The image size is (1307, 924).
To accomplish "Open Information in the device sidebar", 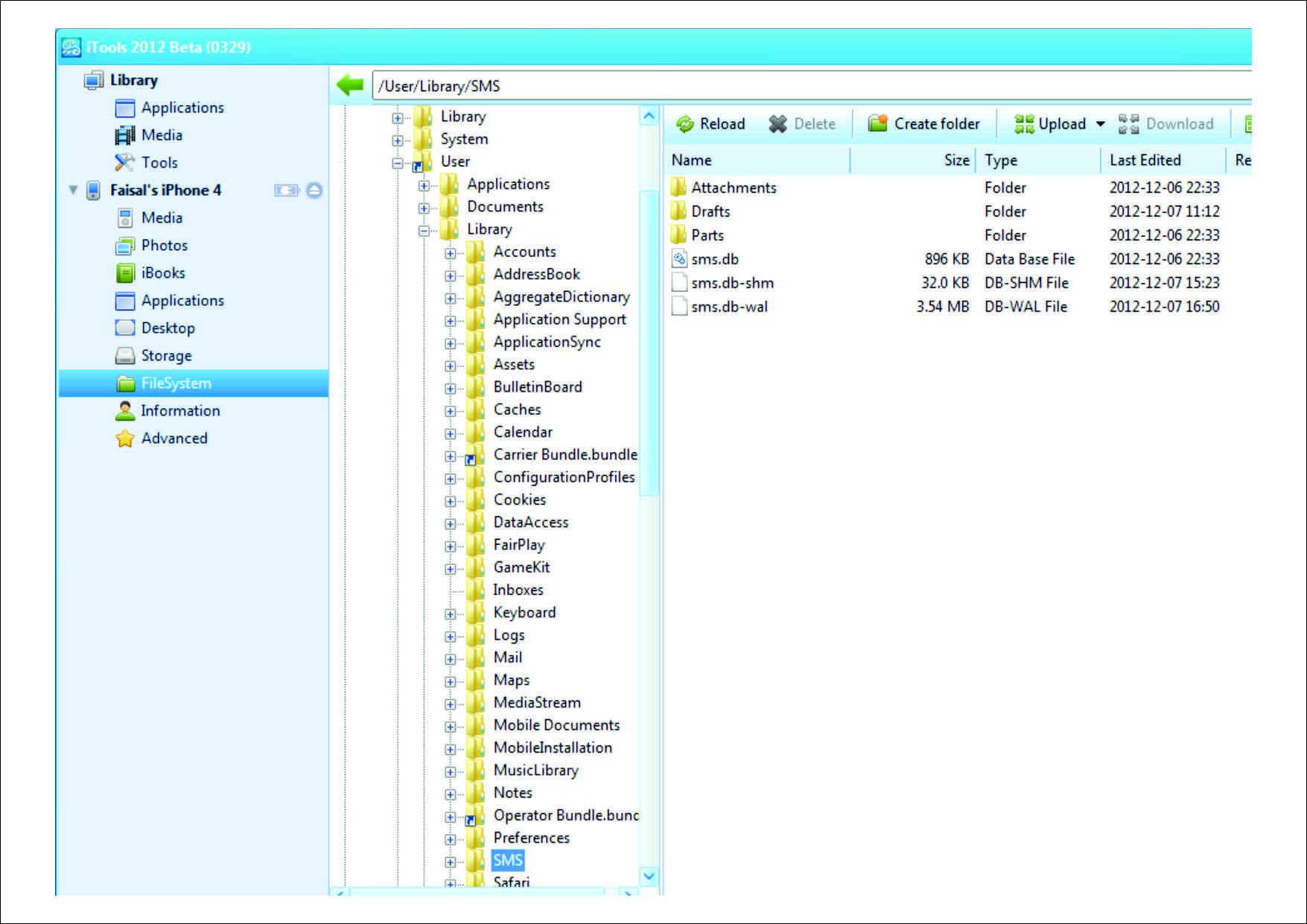I will click(x=180, y=411).
